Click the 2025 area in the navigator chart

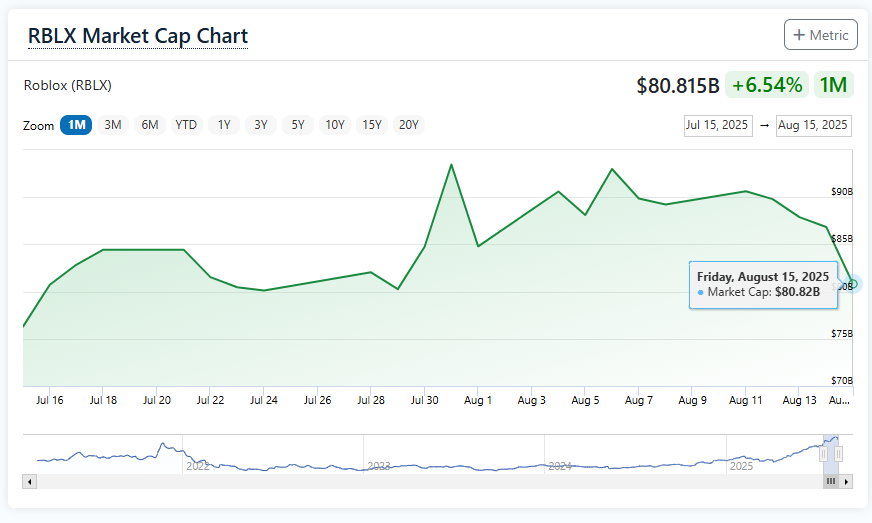741,466
